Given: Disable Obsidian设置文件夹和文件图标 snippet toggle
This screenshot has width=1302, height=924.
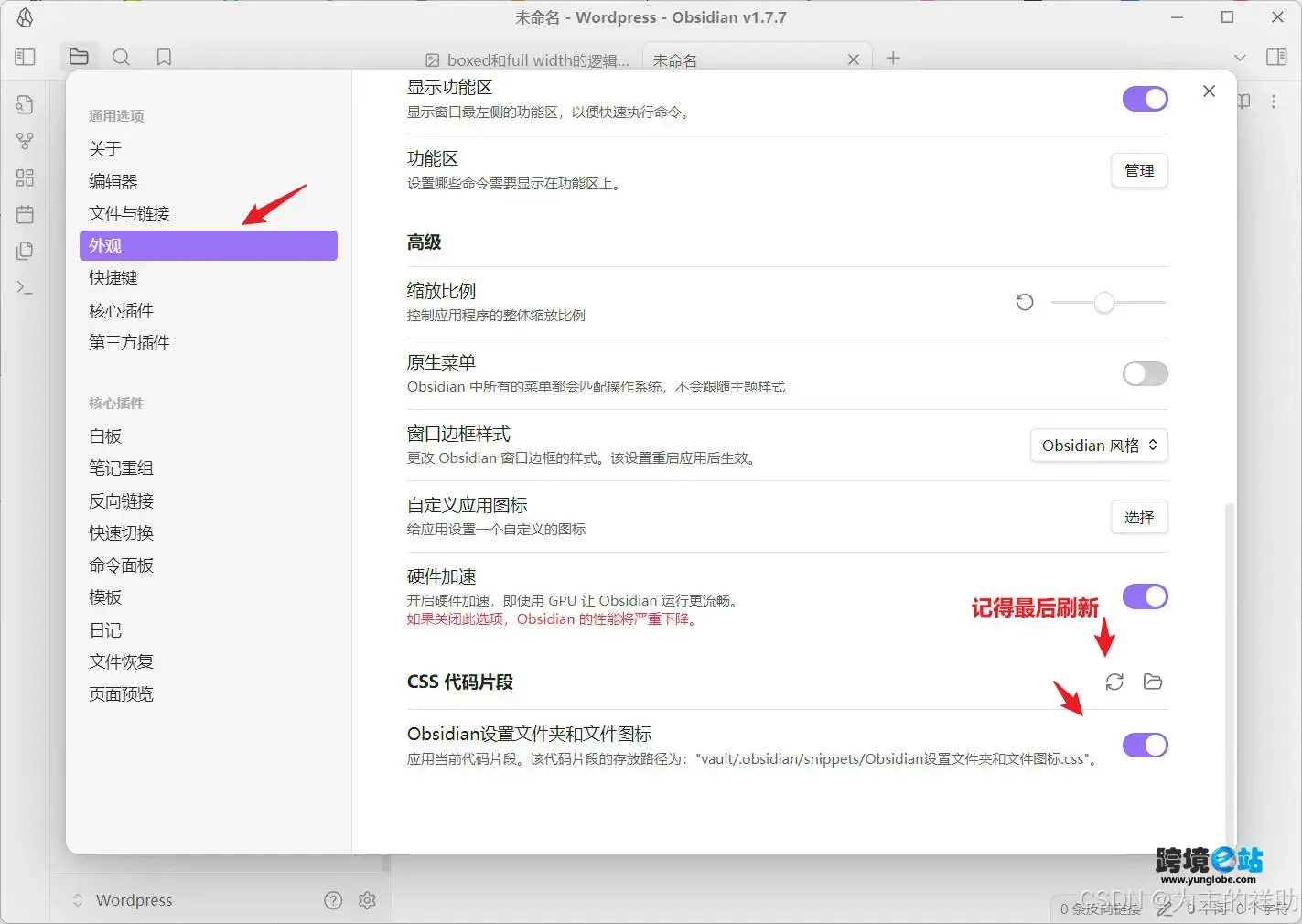Looking at the screenshot, I should pyautogui.click(x=1146, y=745).
